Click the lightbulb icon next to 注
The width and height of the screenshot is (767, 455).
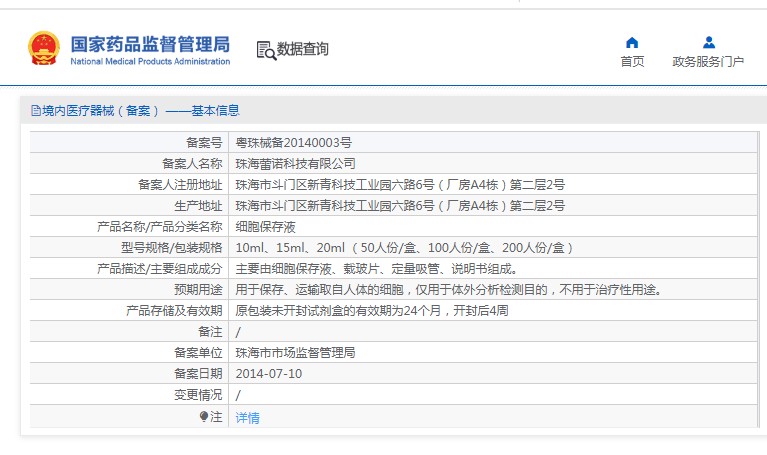203,416
